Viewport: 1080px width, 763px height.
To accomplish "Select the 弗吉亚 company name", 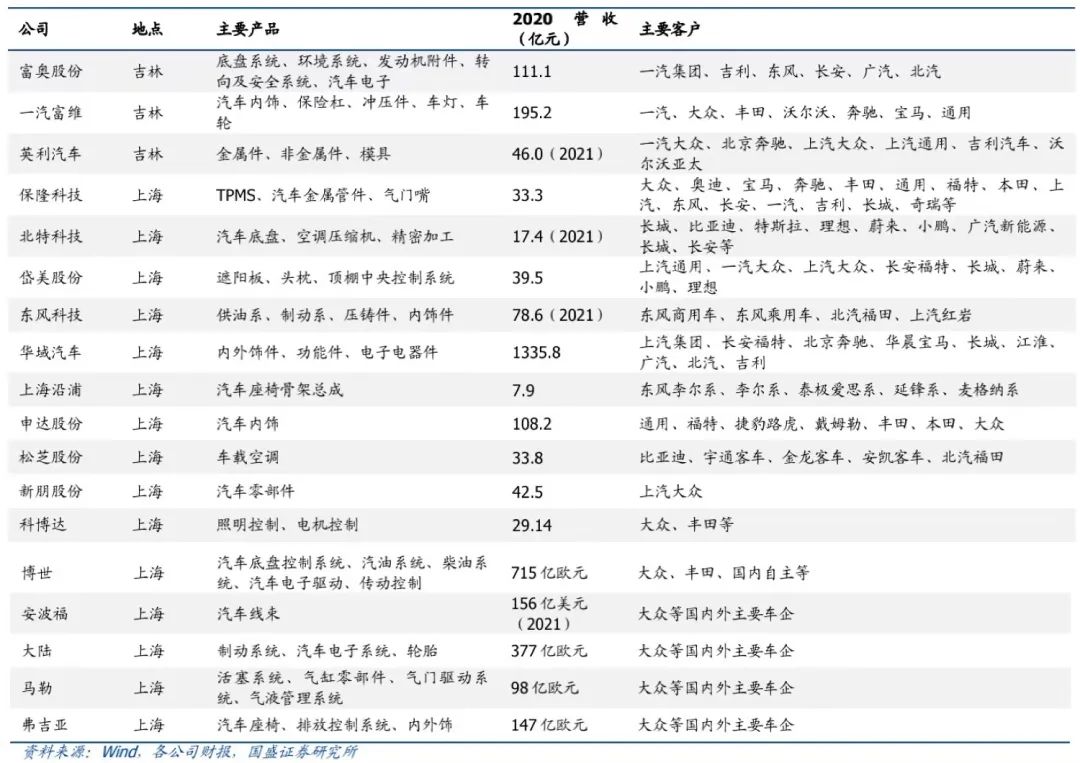I will pos(43,724).
